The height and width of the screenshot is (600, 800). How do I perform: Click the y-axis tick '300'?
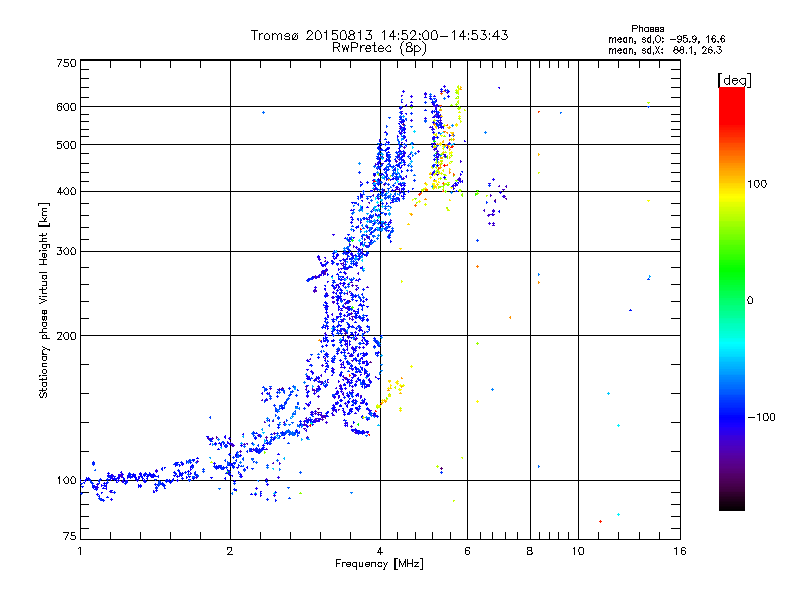coord(66,252)
